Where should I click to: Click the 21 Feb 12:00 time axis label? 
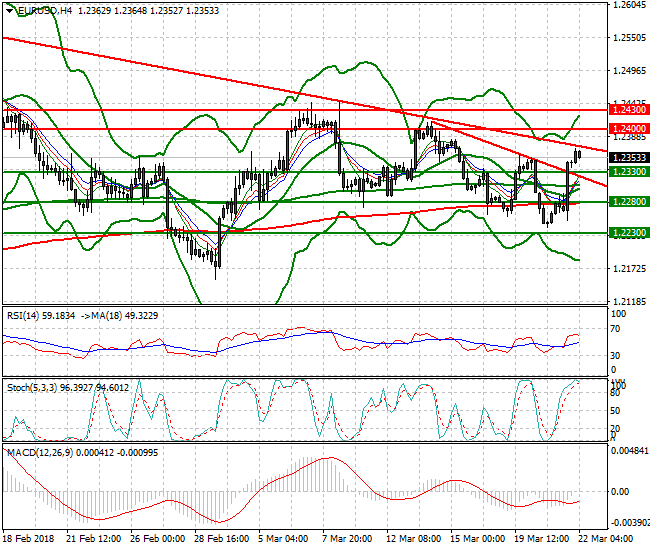[x=94, y=539]
